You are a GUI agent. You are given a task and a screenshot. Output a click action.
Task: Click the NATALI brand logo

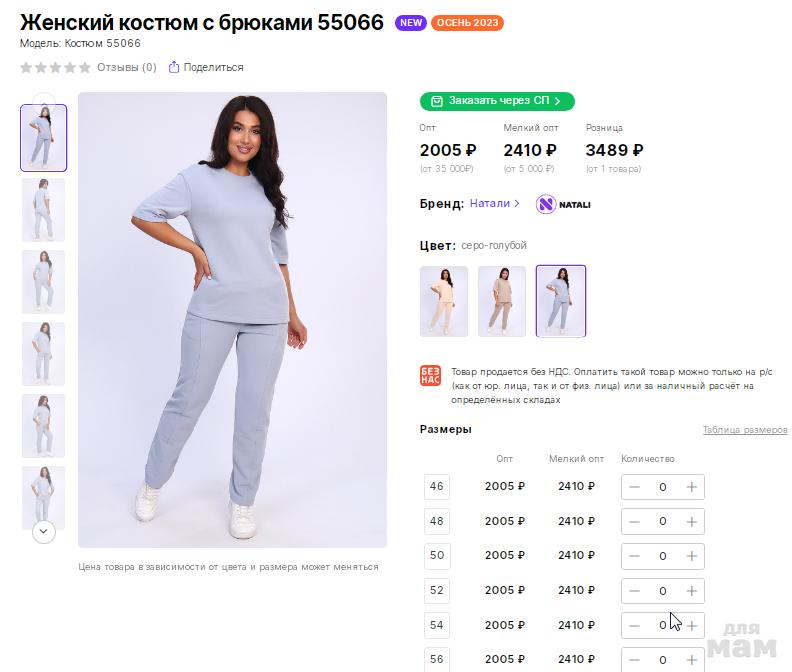pyautogui.click(x=563, y=204)
